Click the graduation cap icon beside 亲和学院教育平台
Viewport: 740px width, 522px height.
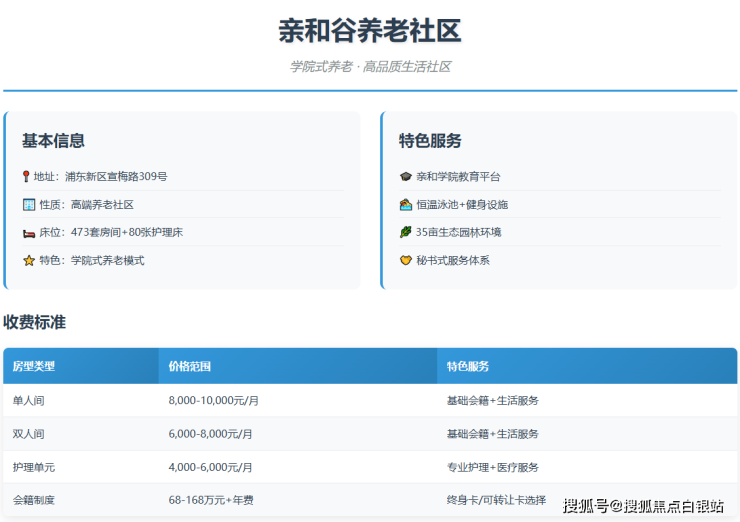(405, 177)
